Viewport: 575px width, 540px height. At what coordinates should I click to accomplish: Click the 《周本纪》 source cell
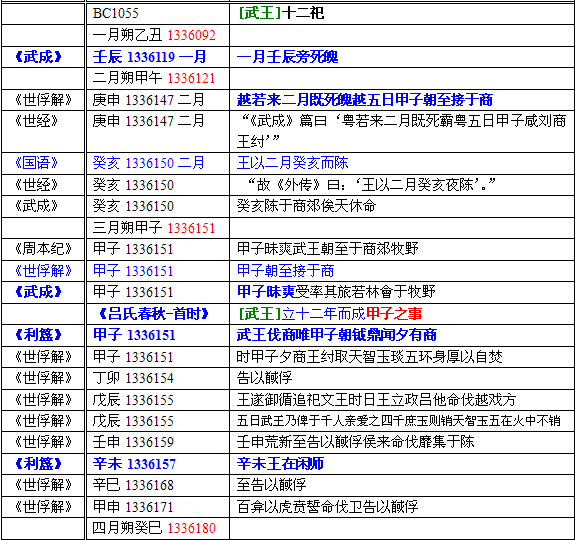coord(43,249)
